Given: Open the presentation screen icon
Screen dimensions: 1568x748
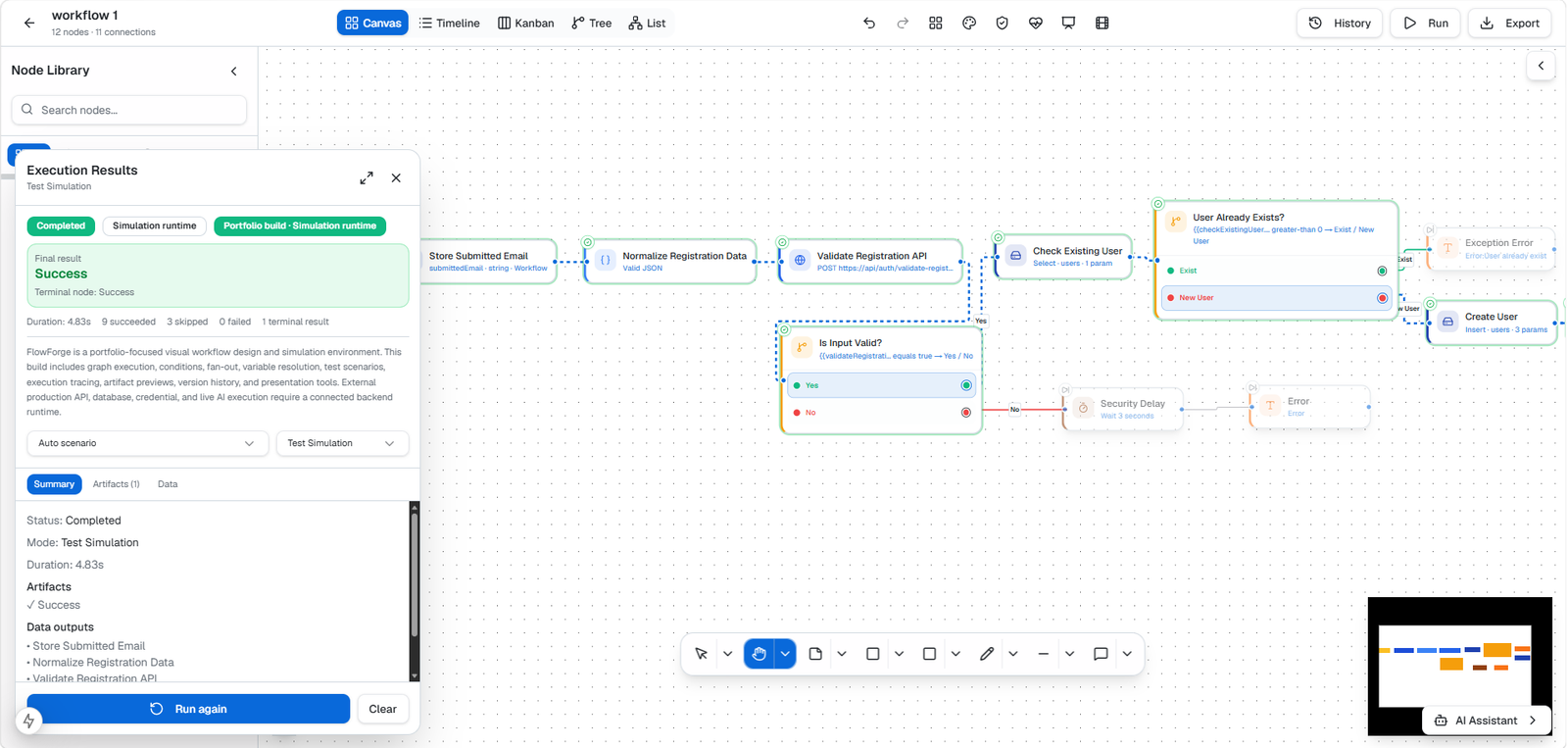Looking at the screenshot, I should [x=1068, y=23].
